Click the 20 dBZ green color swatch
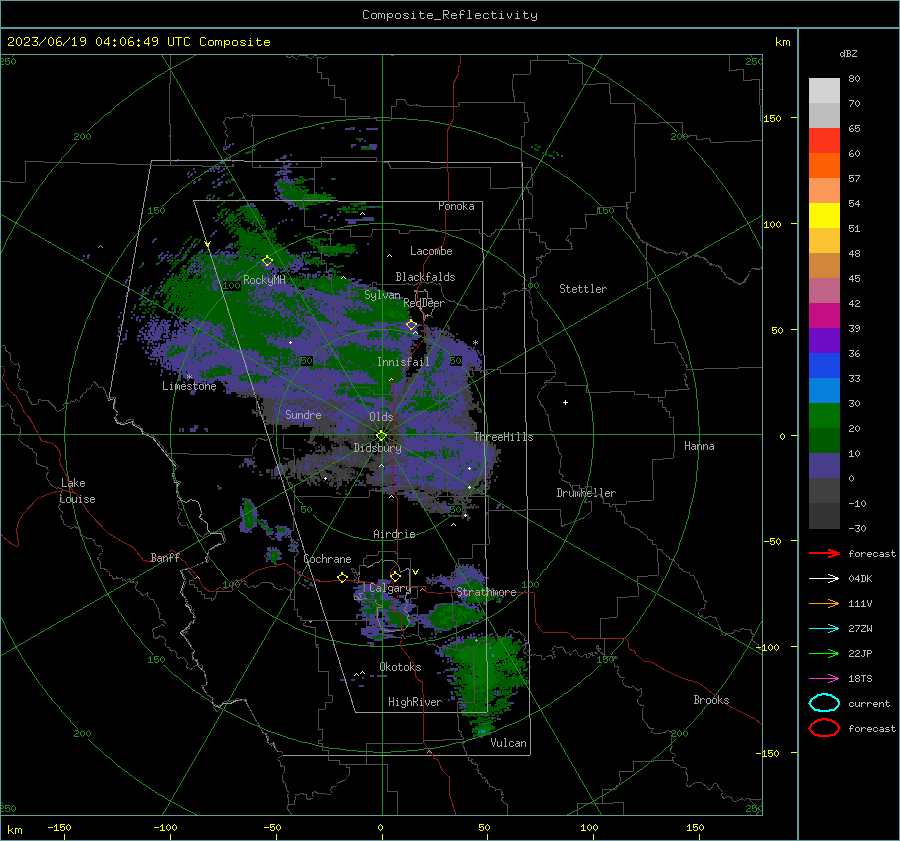 coord(824,416)
